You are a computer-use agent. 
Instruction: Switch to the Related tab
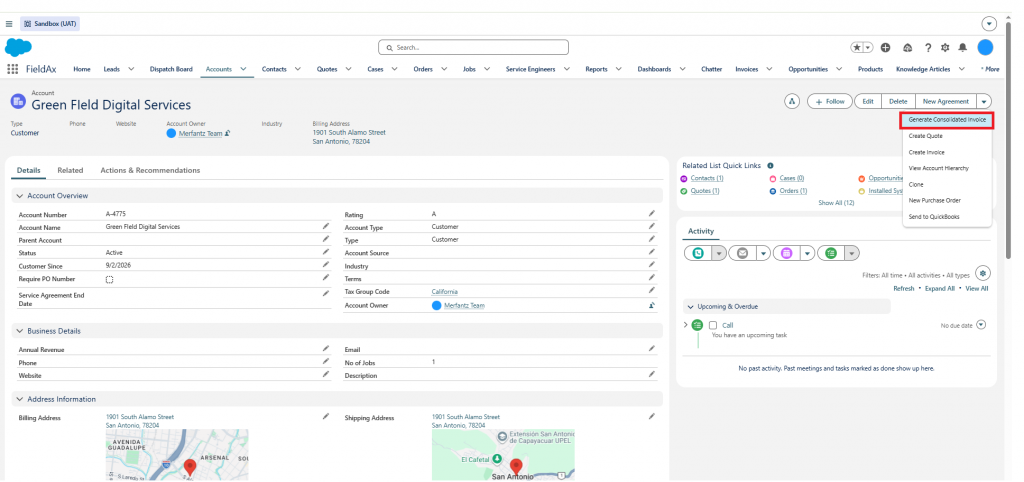[x=70, y=170]
